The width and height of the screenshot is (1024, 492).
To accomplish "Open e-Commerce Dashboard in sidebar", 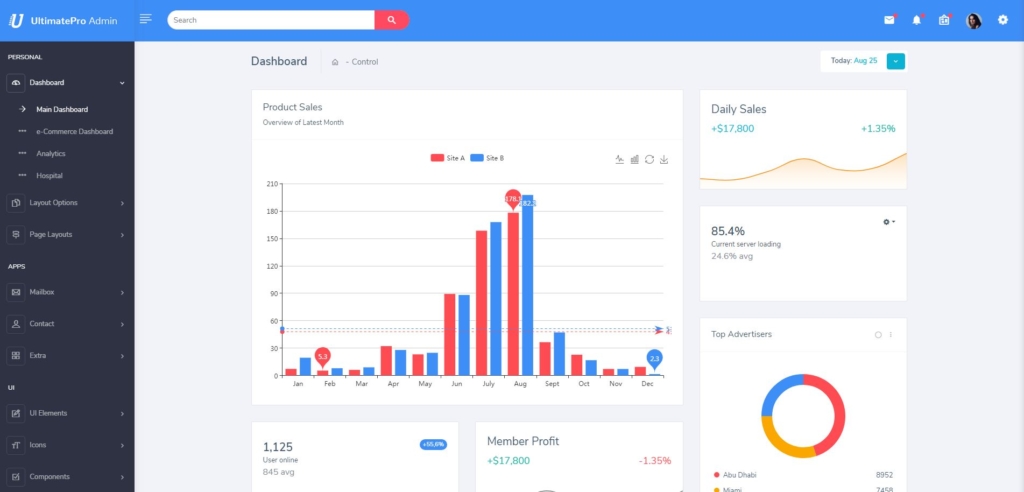I will click(x=74, y=131).
